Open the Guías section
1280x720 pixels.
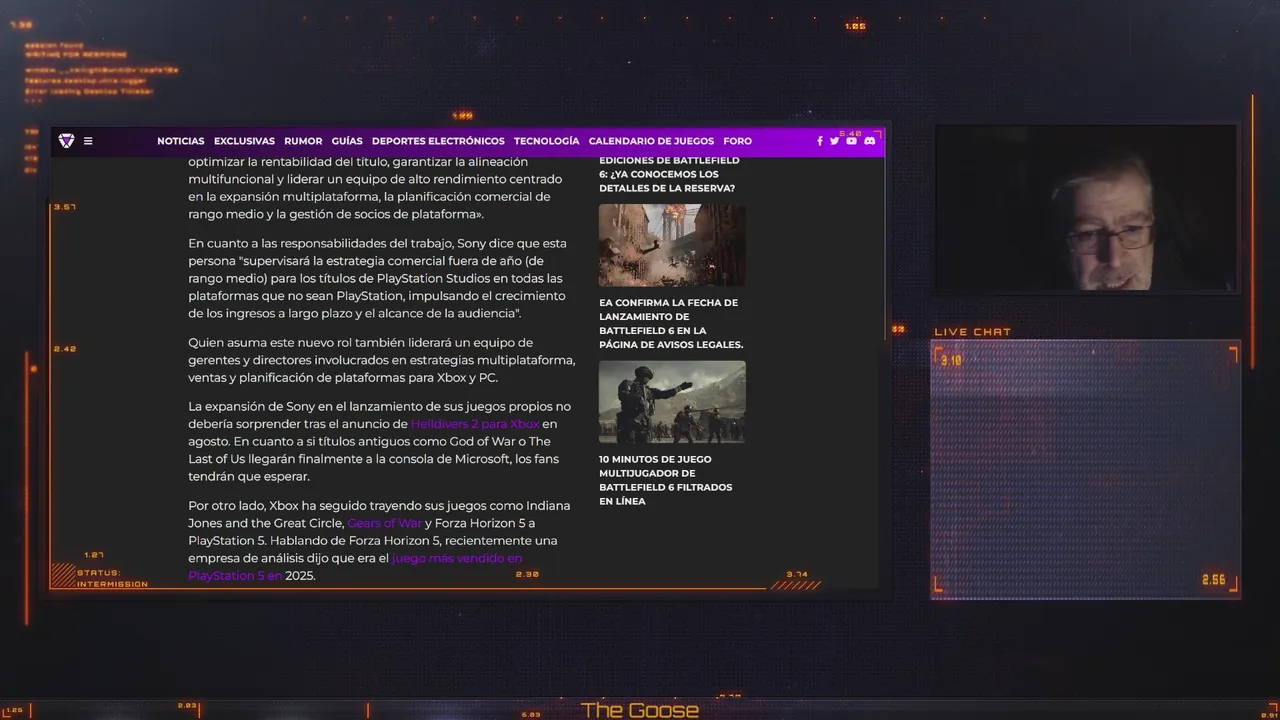click(347, 141)
